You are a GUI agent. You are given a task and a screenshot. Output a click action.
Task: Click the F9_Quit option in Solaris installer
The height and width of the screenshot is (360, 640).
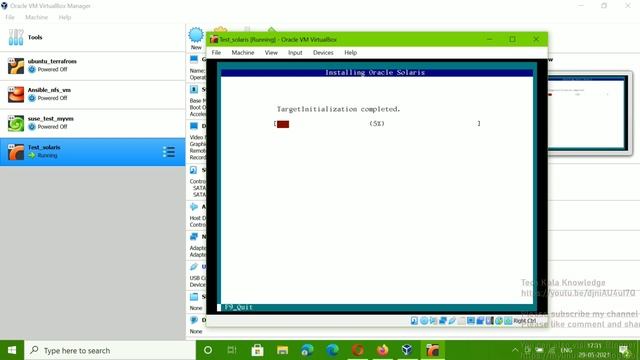(x=238, y=307)
